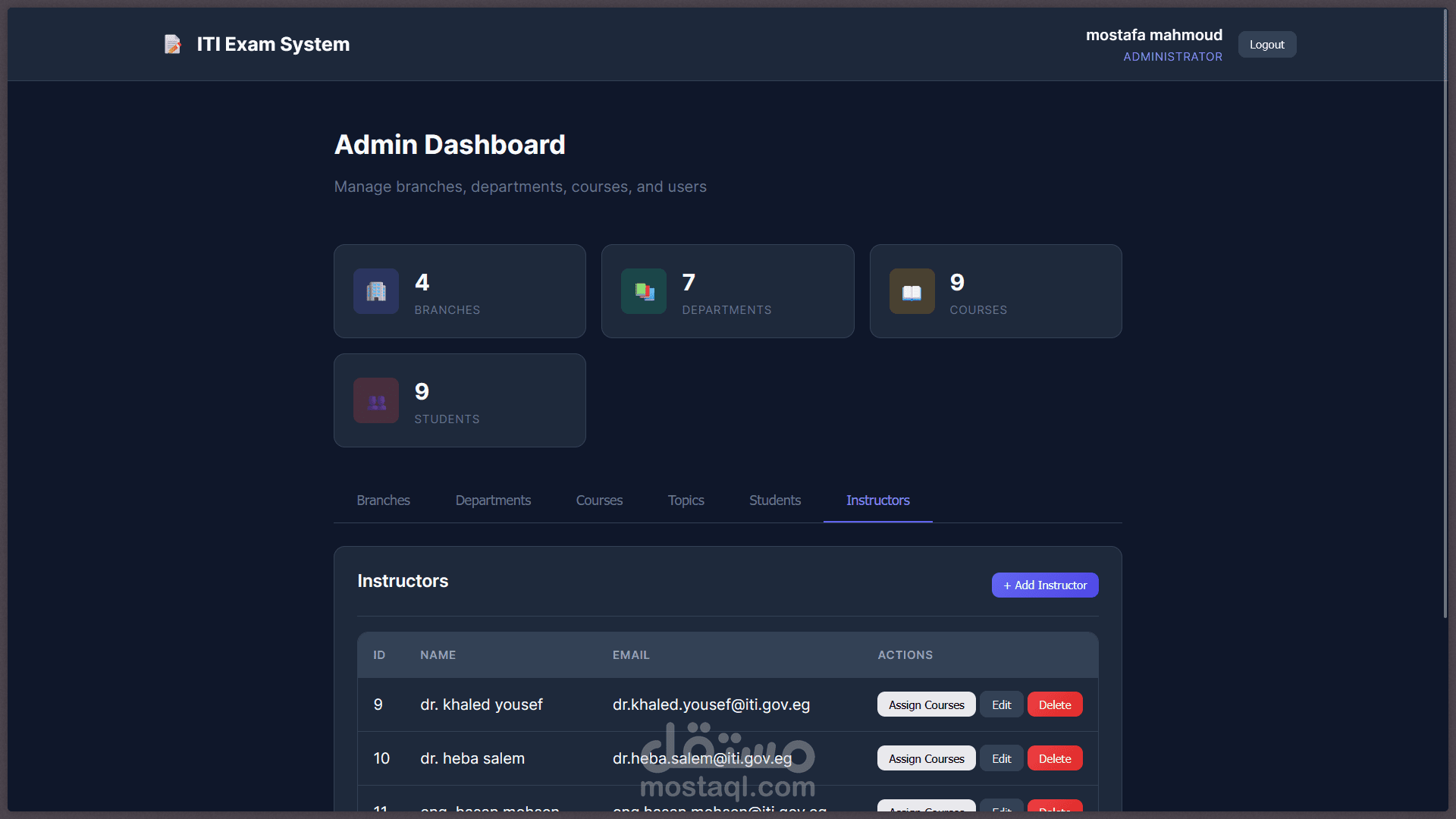
Task: Edit dr. khaled yousef's record
Action: [1001, 704]
